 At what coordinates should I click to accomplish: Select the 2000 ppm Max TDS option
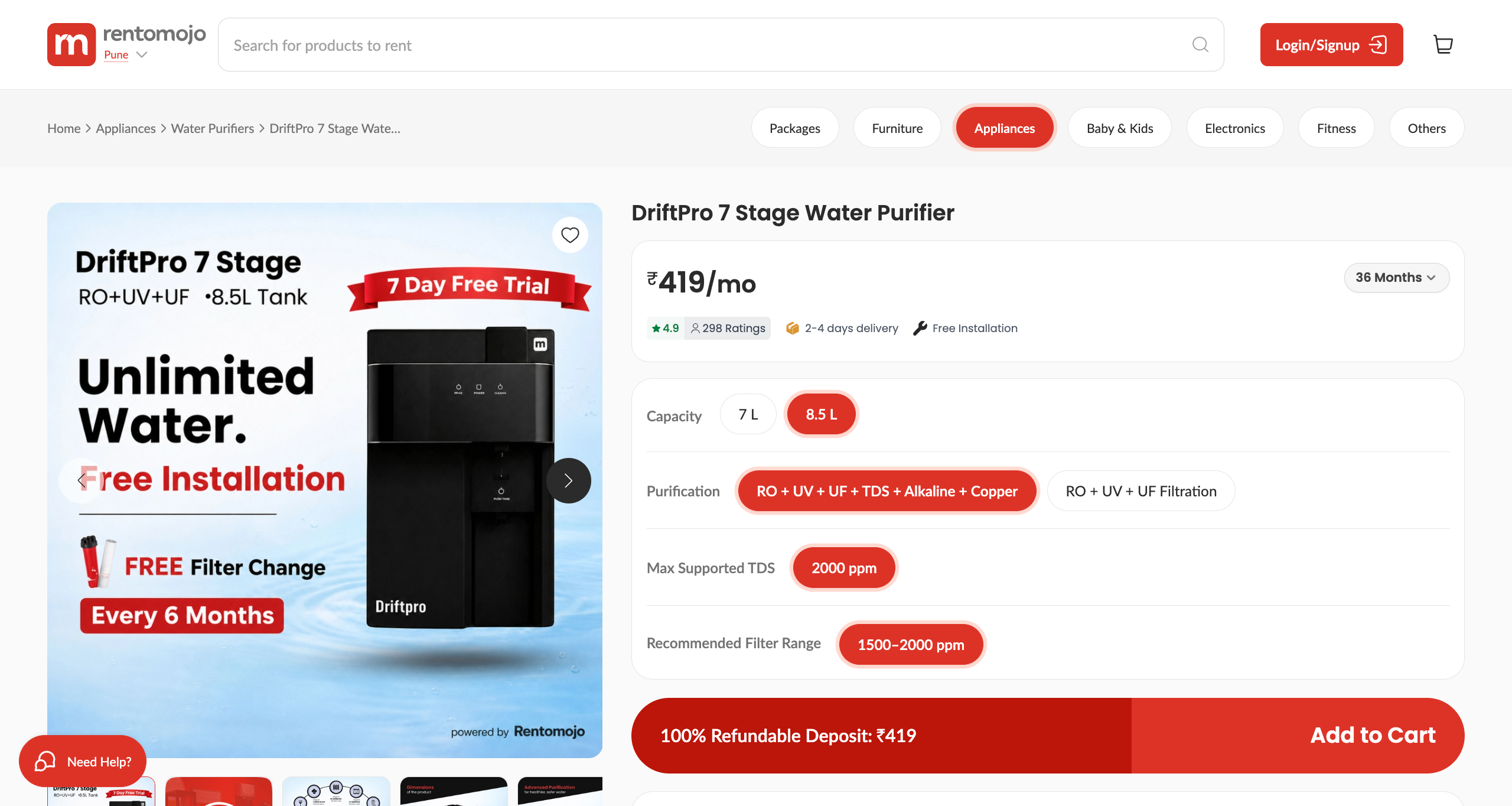click(x=844, y=568)
